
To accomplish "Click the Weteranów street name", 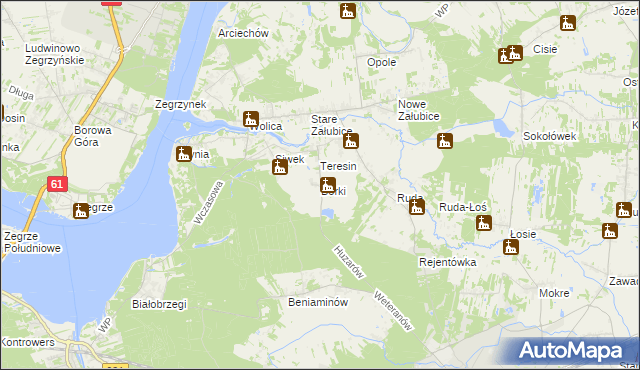I will point(393,311).
